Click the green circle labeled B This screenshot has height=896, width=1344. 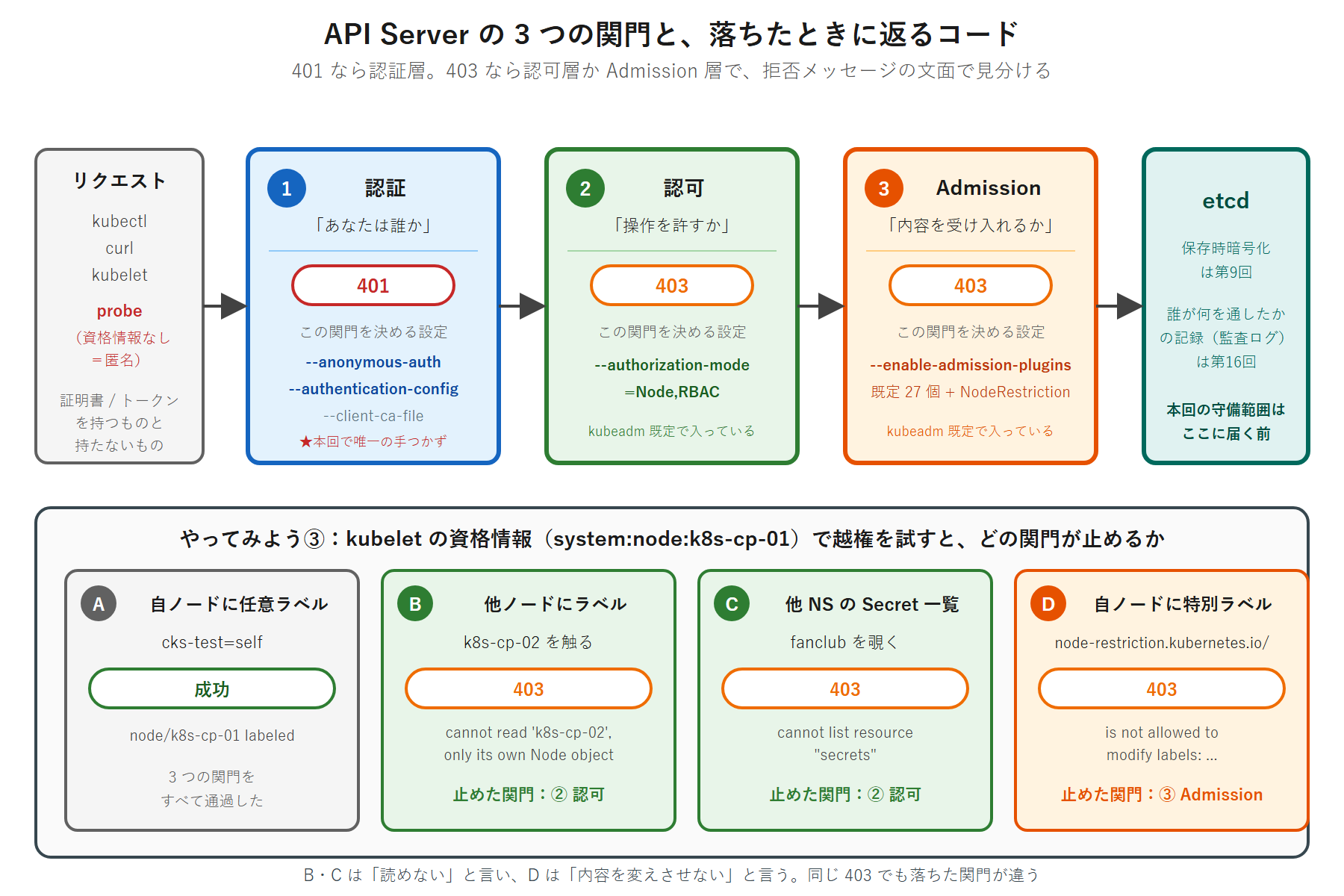coord(415,603)
